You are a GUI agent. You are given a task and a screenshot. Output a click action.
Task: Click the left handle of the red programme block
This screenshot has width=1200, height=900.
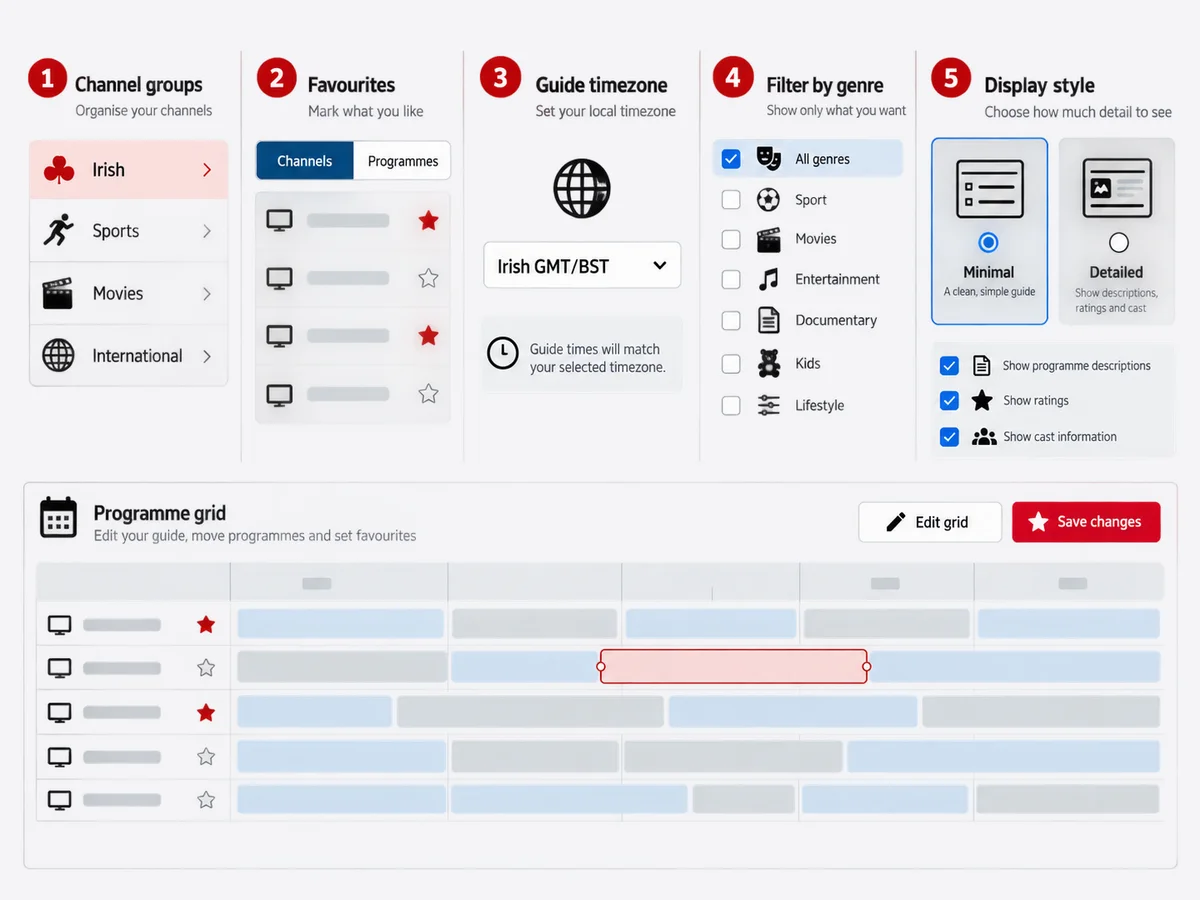pyautogui.click(x=600, y=666)
